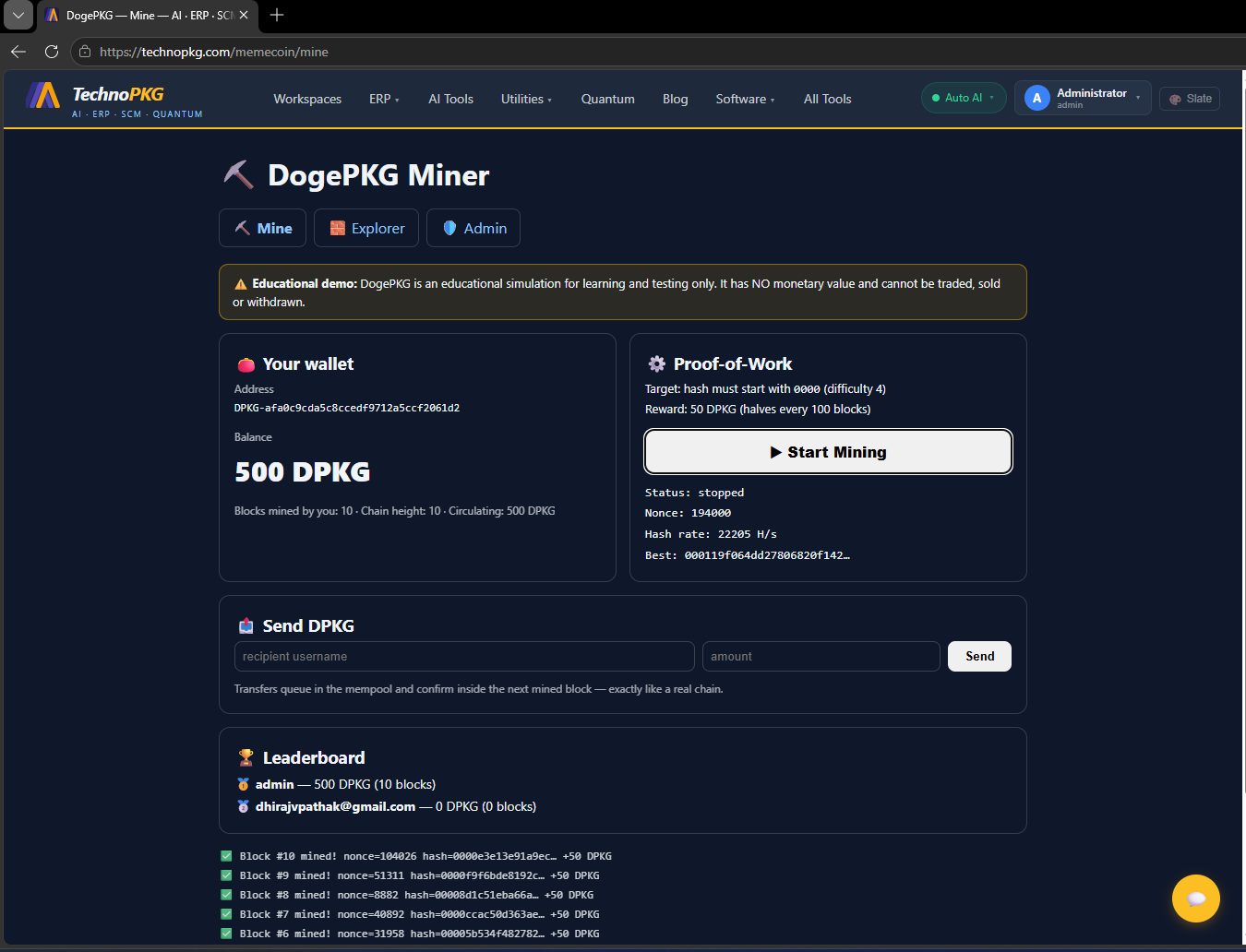
Task: Click the Hash rate: 22205 H/s line
Action: [x=711, y=534]
